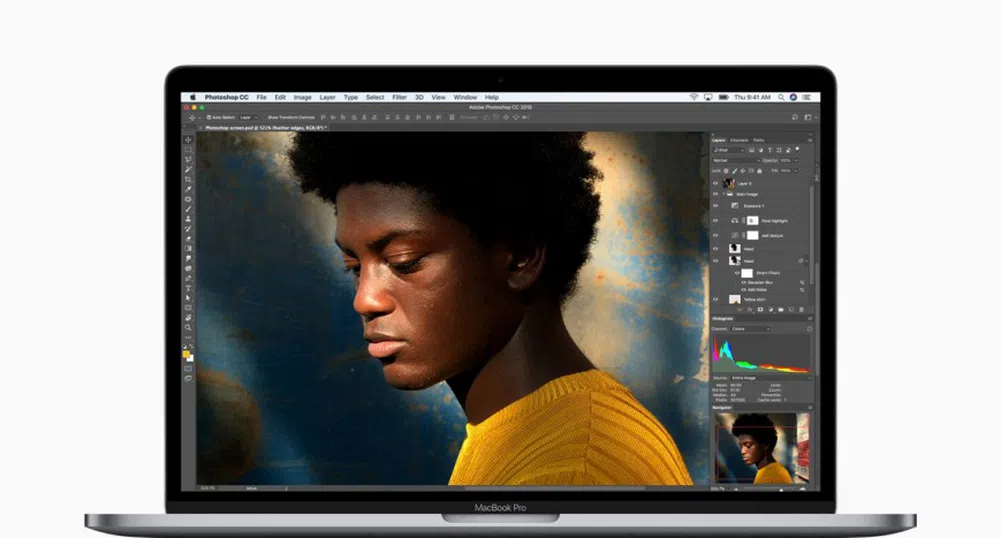The image size is (1001, 538).
Task: Switch to the Paths tab
Action: click(758, 140)
